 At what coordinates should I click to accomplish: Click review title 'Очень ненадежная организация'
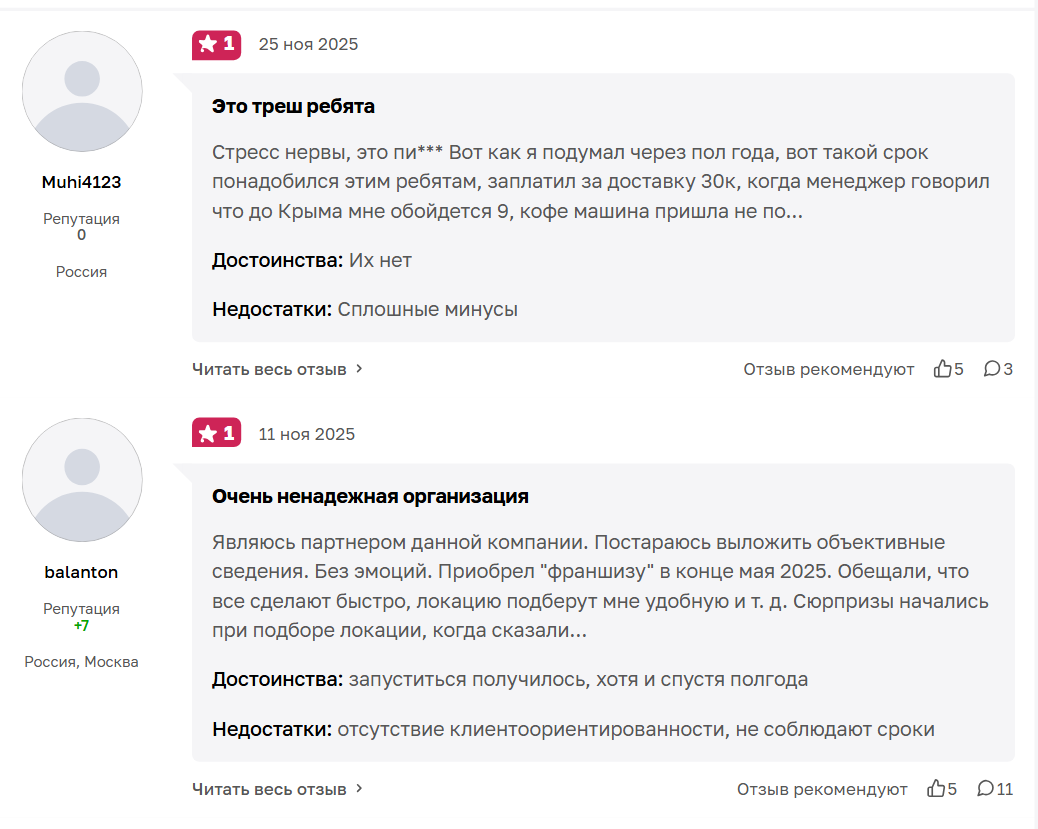click(x=370, y=496)
